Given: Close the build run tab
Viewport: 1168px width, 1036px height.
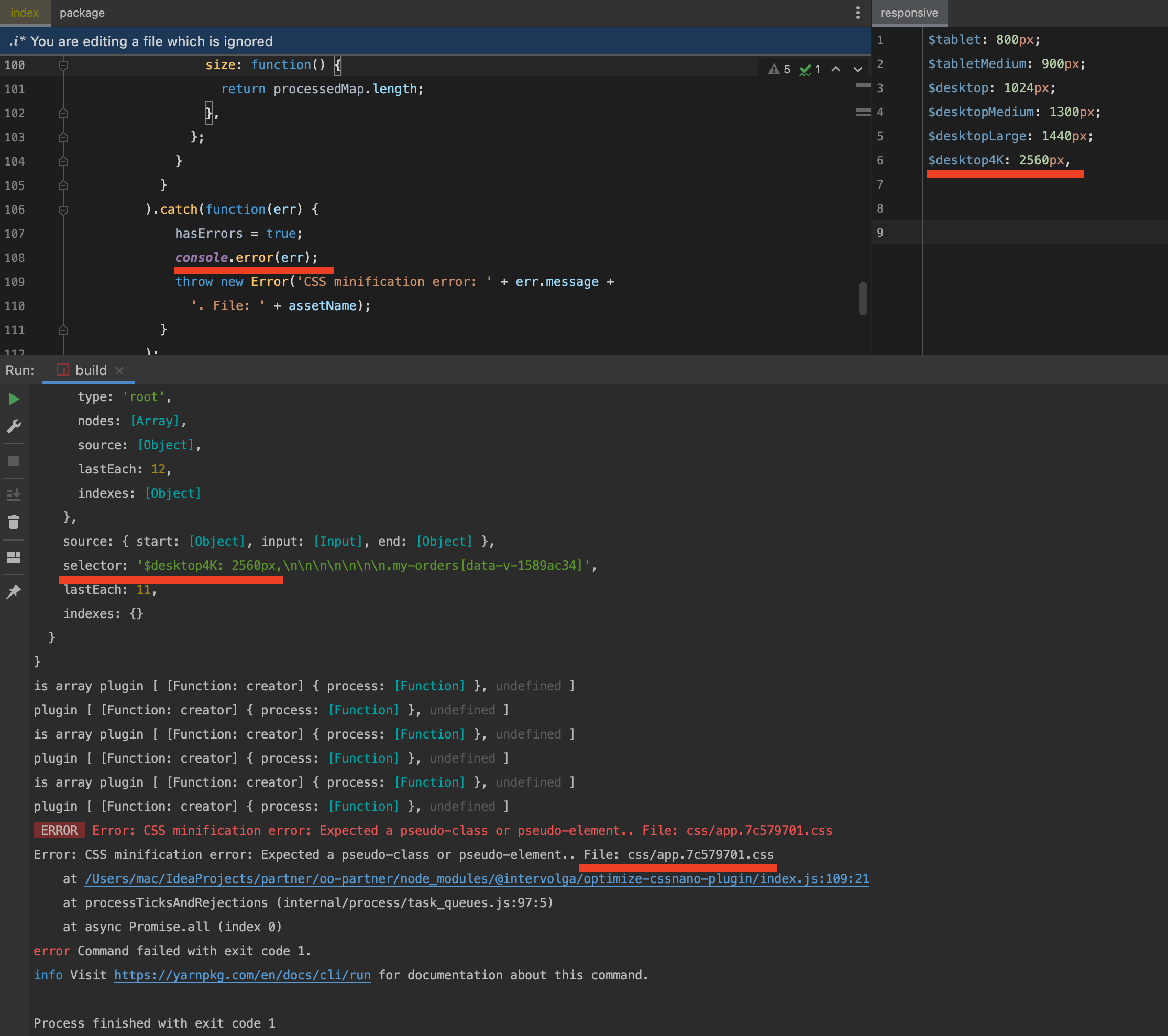Looking at the screenshot, I should coord(119,370).
